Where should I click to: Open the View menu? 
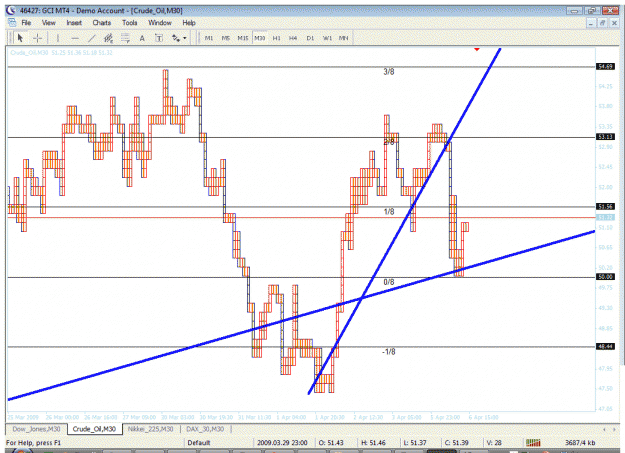49,23
